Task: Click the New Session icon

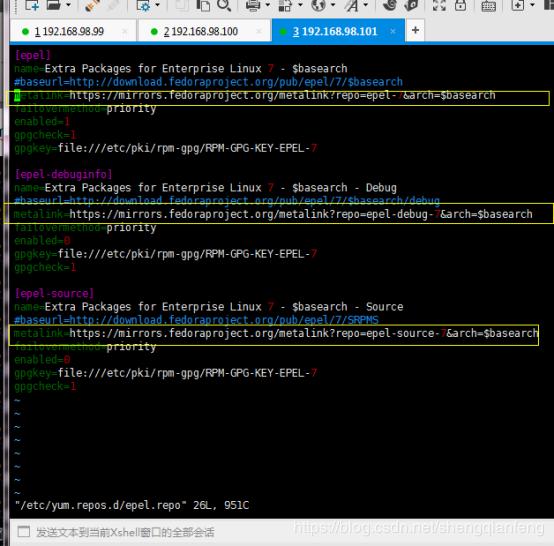Action: tap(32, 5)
